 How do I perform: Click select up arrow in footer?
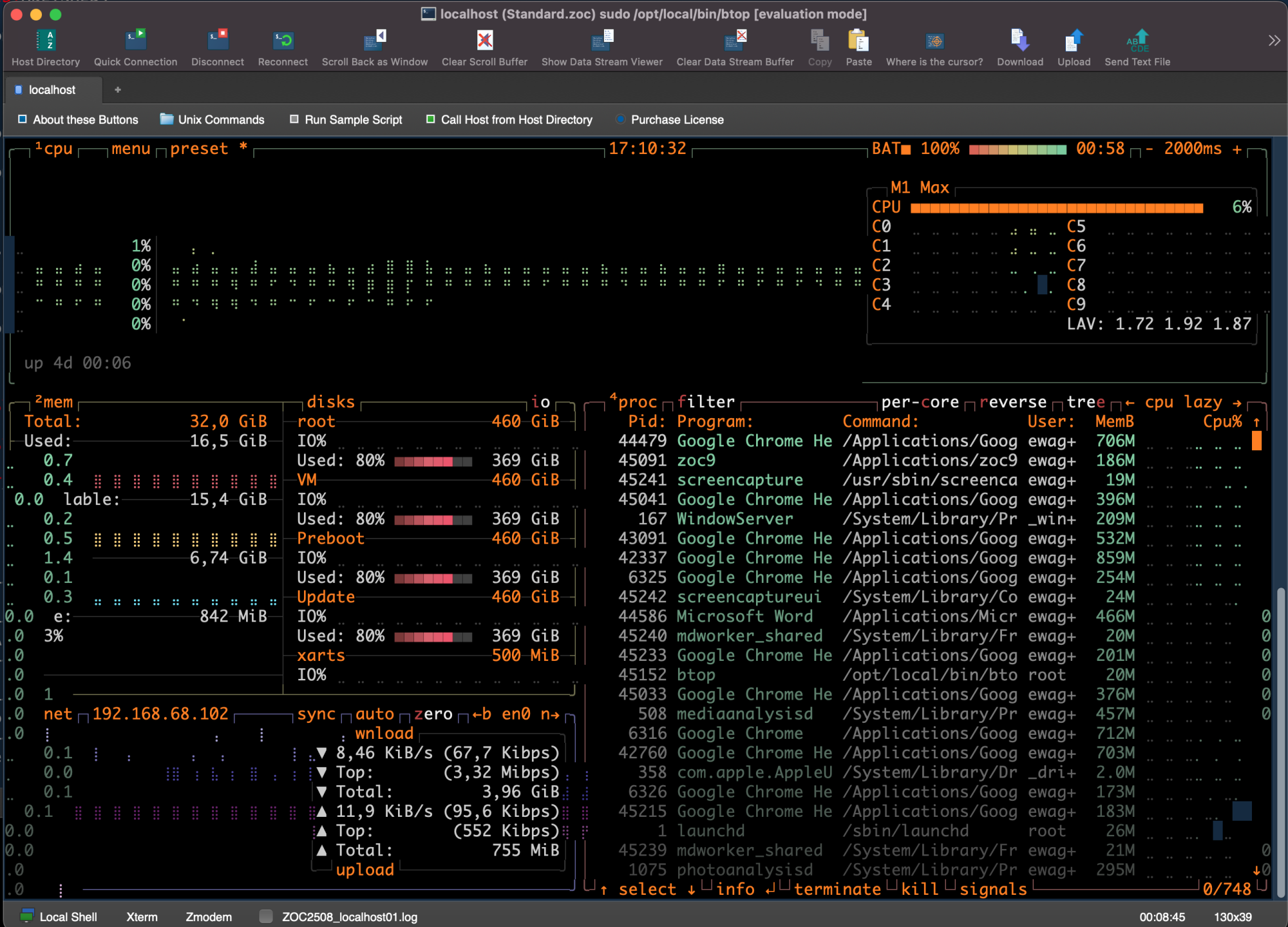point(603,889)
